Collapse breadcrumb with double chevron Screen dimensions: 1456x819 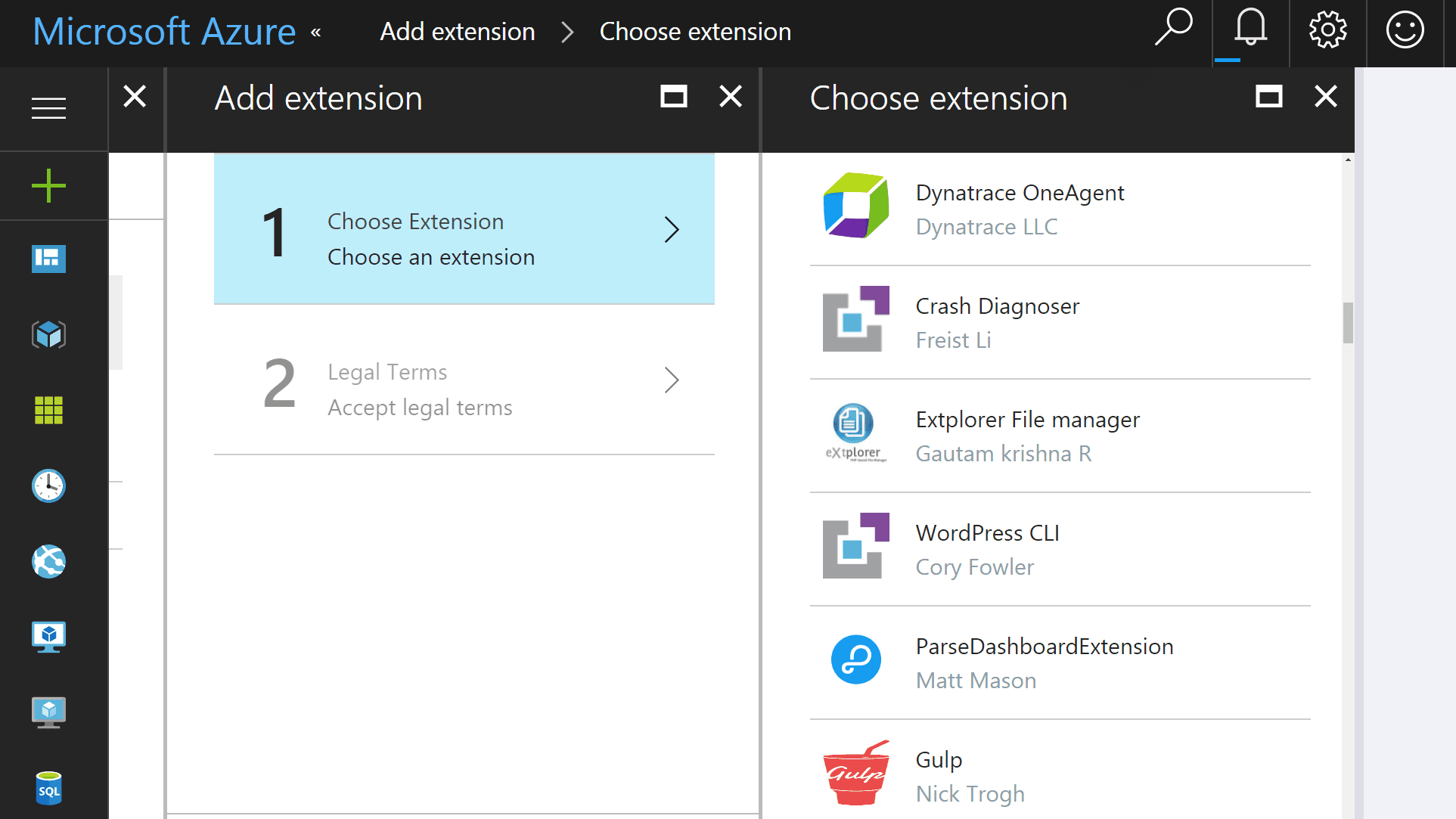tap(316, 33)
